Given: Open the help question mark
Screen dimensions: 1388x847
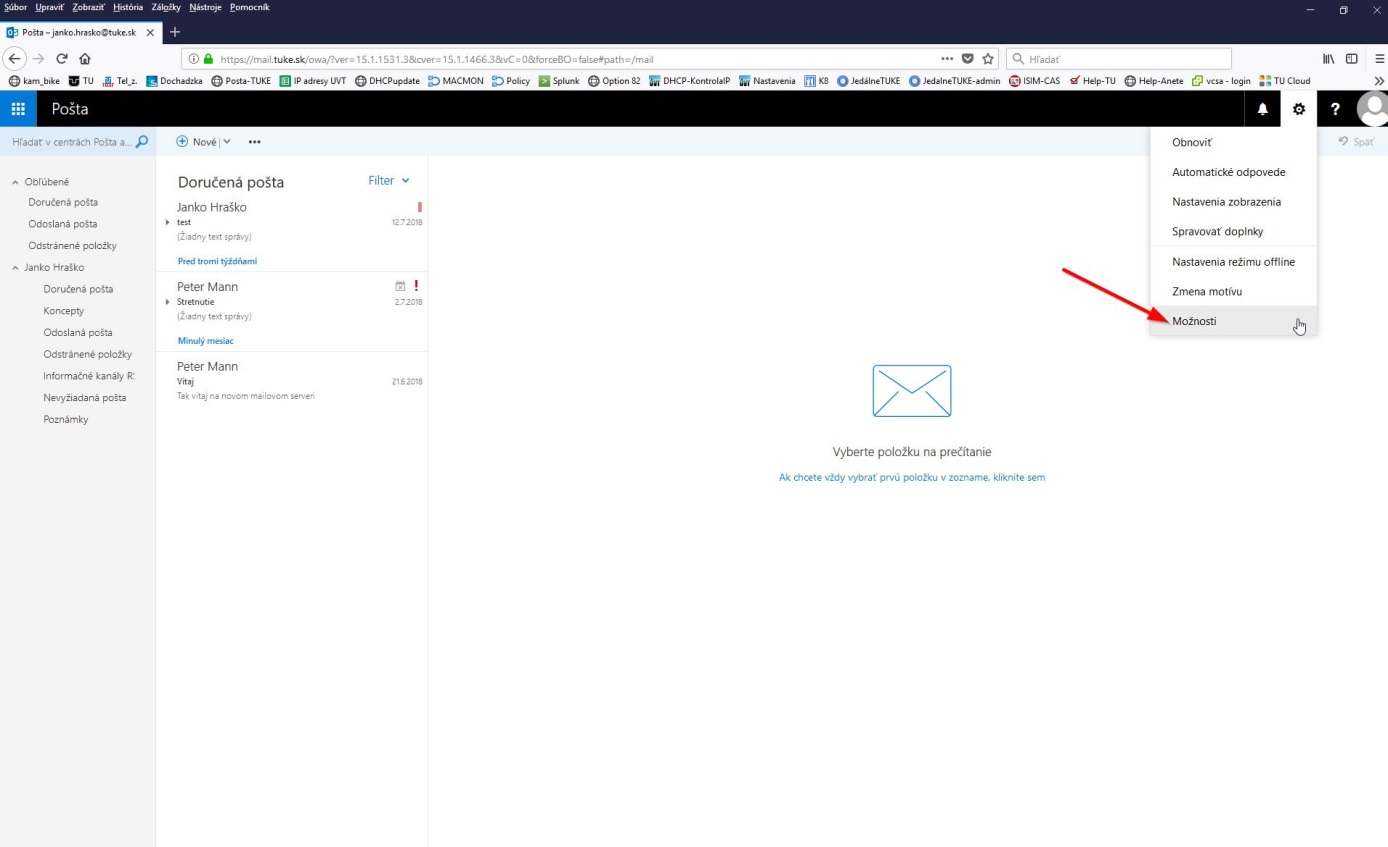Looking at the screenshot, I should point(1335,109).
